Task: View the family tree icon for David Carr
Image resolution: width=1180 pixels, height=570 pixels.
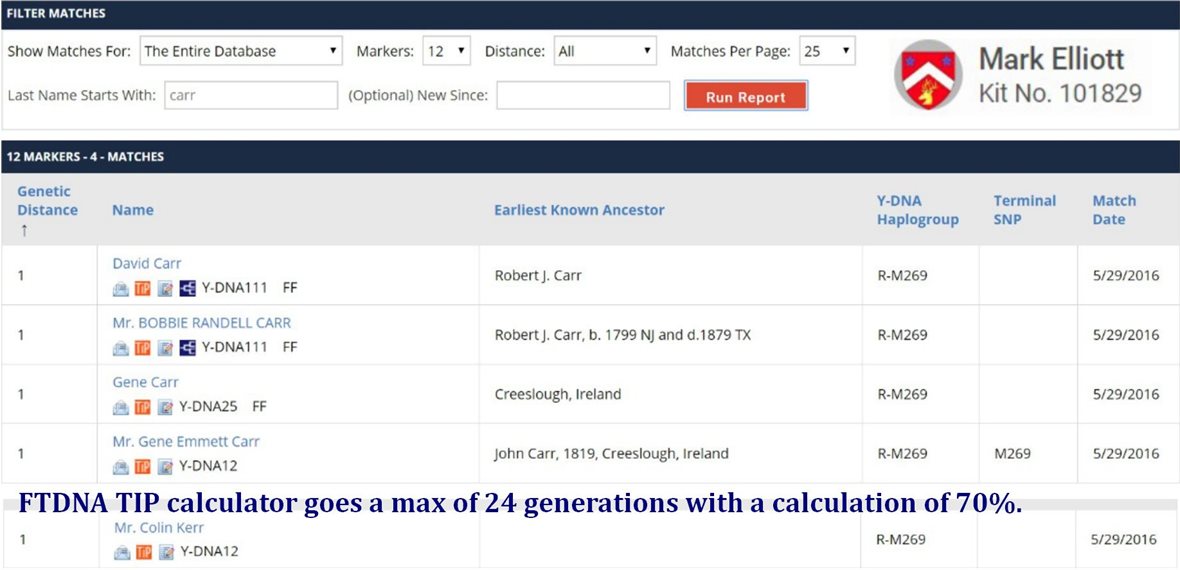Action: pos(187,289)
